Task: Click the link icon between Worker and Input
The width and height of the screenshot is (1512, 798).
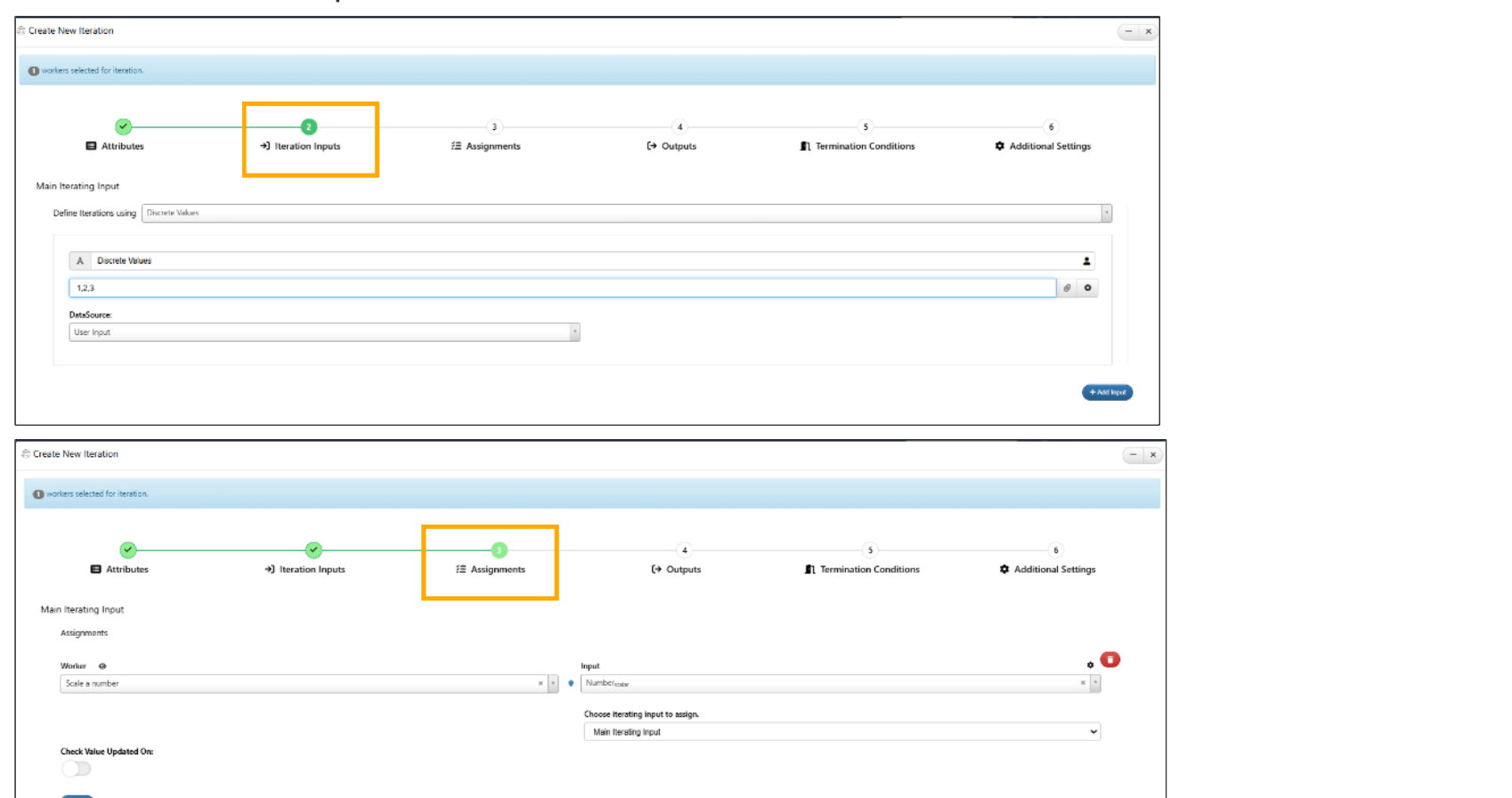Action: tap(571, 684)
